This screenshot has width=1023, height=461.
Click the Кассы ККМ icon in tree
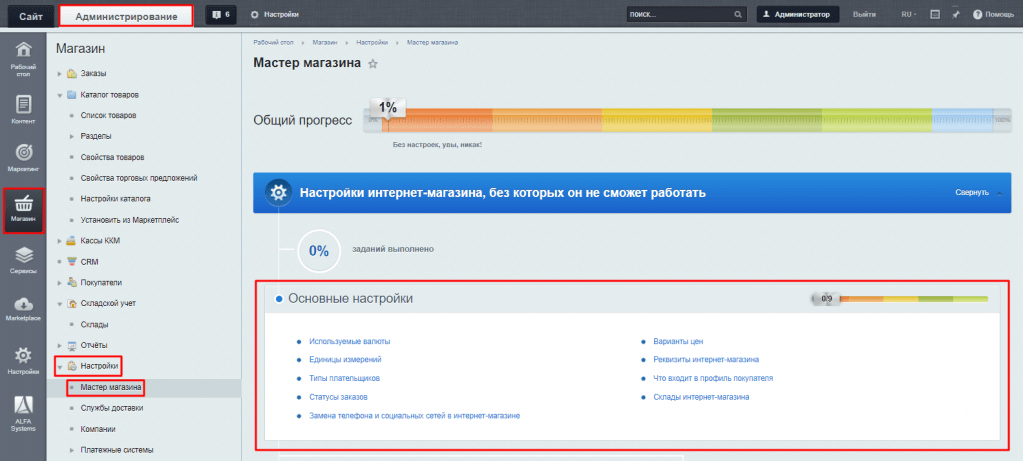click(72, 241)
